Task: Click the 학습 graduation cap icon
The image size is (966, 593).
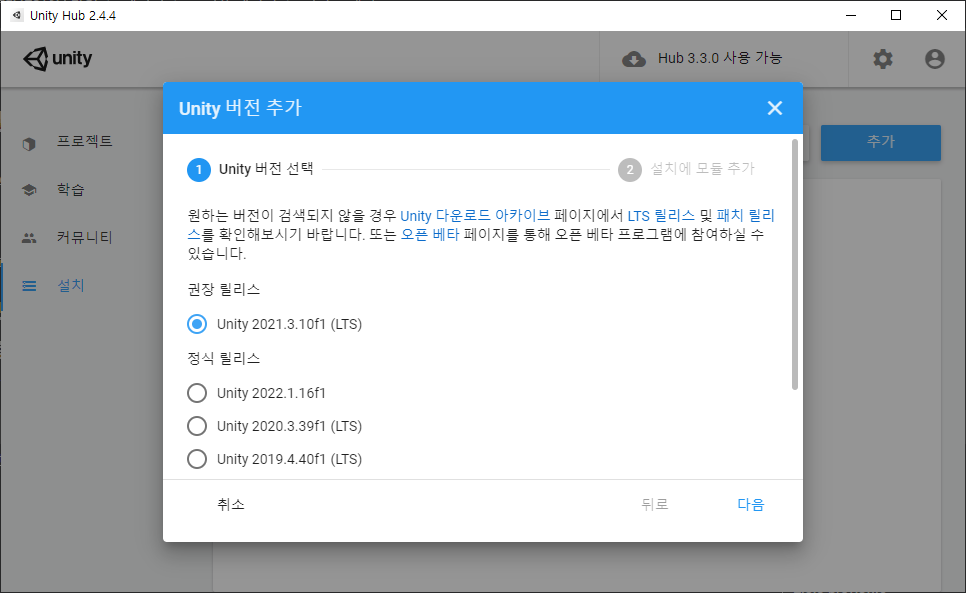Action: (x=29, y=190)
